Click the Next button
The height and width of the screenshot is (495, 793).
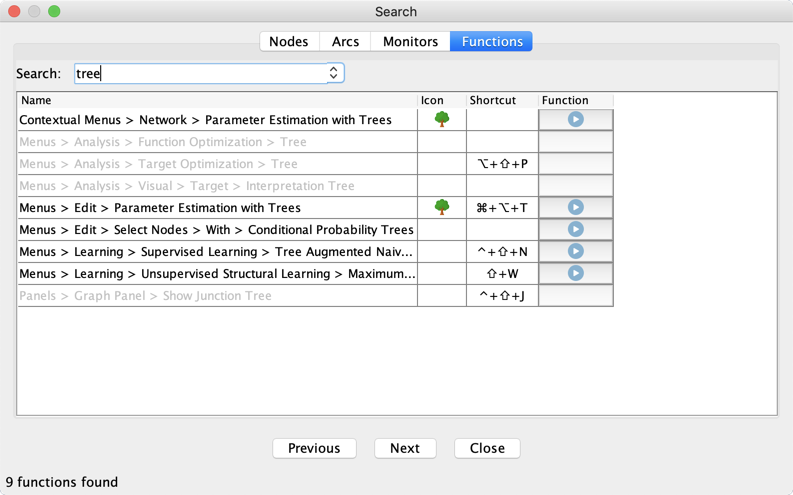coord(405,448)
